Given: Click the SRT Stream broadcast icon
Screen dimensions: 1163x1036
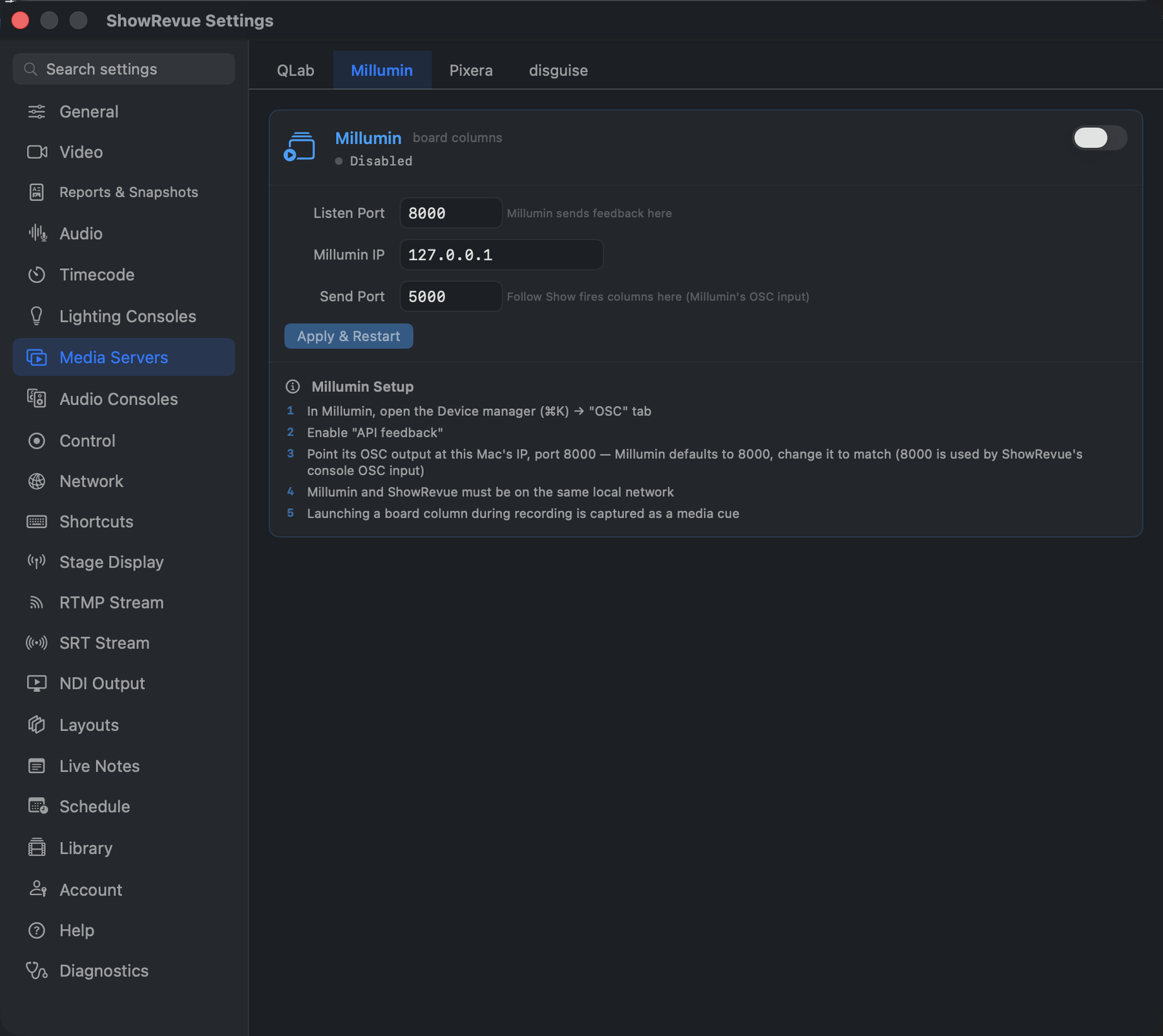Looking at the screenshot, I should [x=37, y=643].
